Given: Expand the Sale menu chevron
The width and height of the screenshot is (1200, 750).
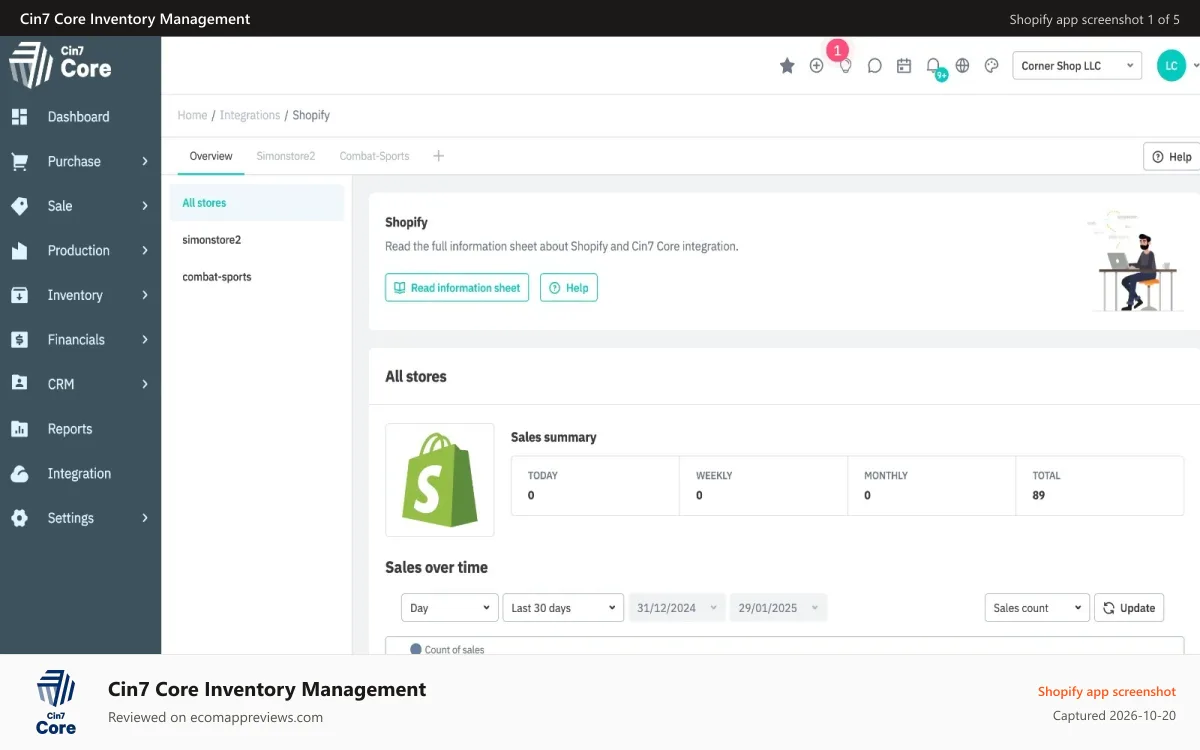Looking at the screenshot, I should [x=145, y=206].
